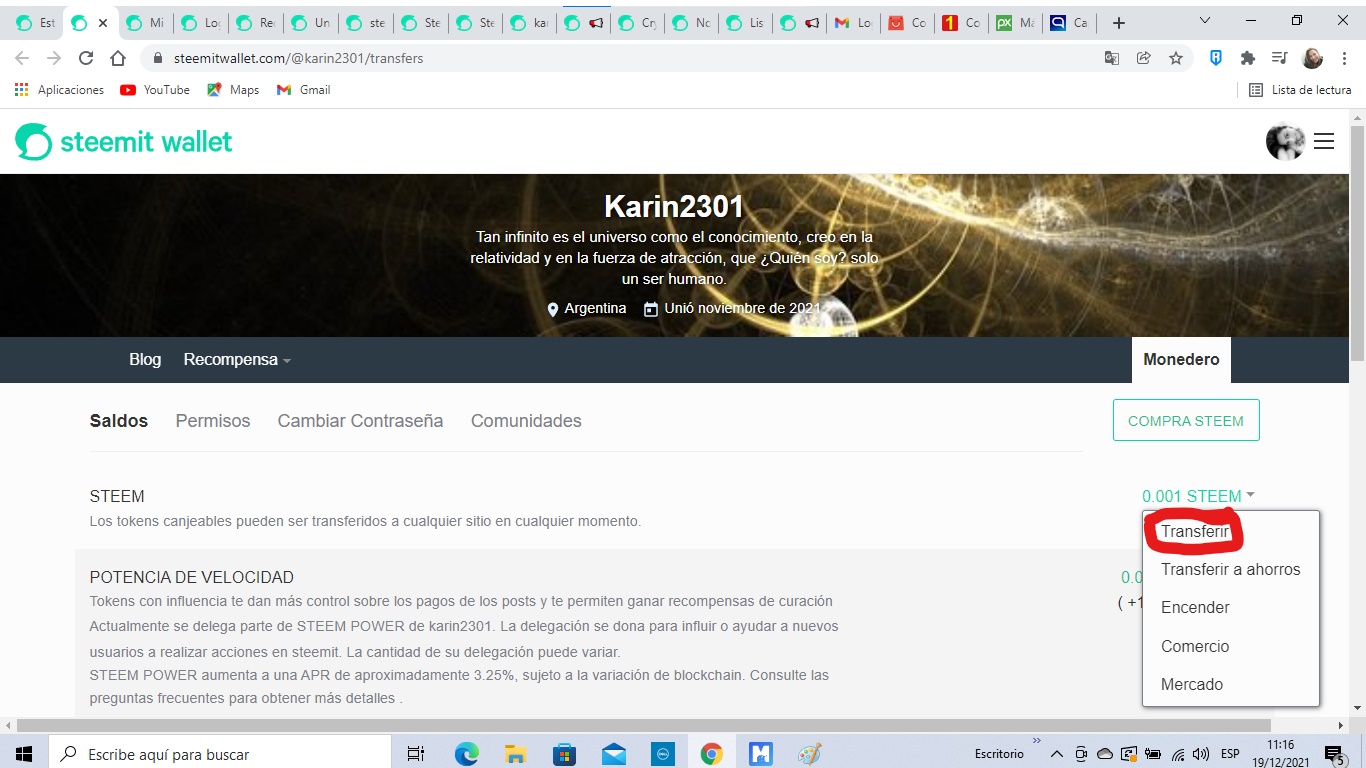The image size is (1366, 768).
Task: Click the ESP input language indicator
Action: tap(1230, 754)
